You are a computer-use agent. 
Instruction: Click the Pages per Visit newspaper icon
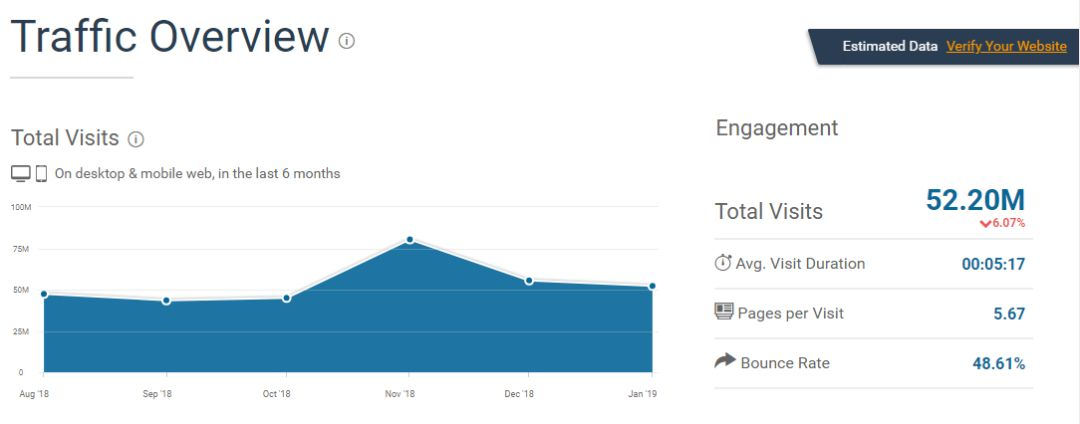(724, 312)
